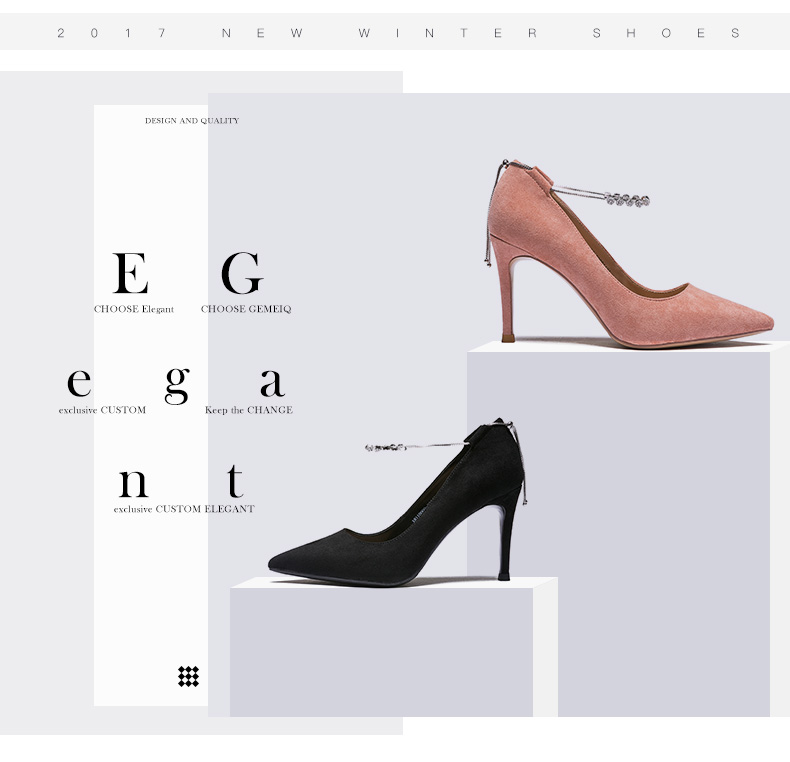Click the exclusive CUSTOM ELEGANT caption

click(x=184, y=509)
